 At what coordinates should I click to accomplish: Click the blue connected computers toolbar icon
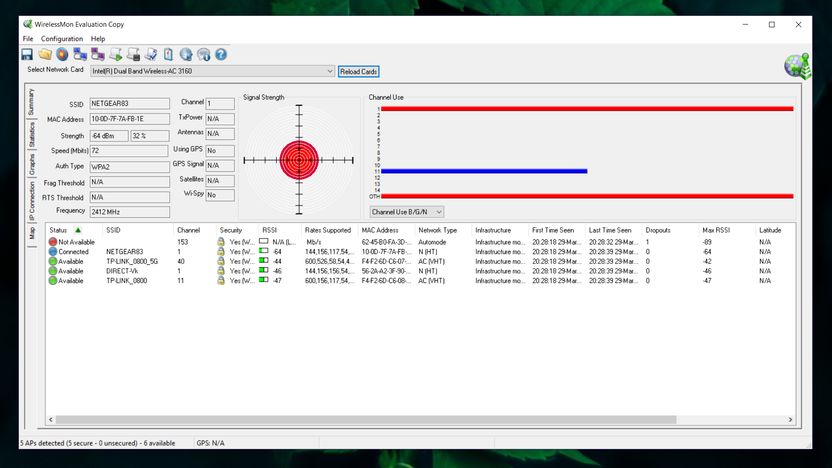[x=80, y=54]
